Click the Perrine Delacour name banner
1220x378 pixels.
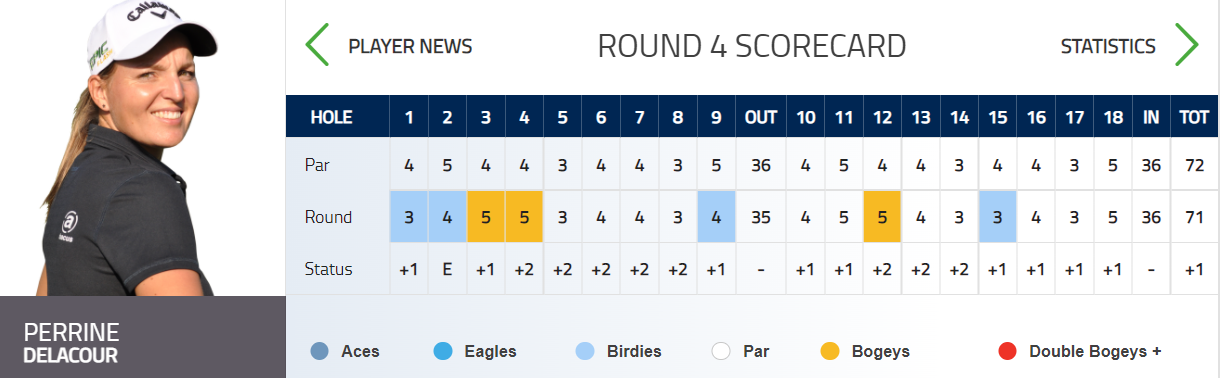[142, 337]
